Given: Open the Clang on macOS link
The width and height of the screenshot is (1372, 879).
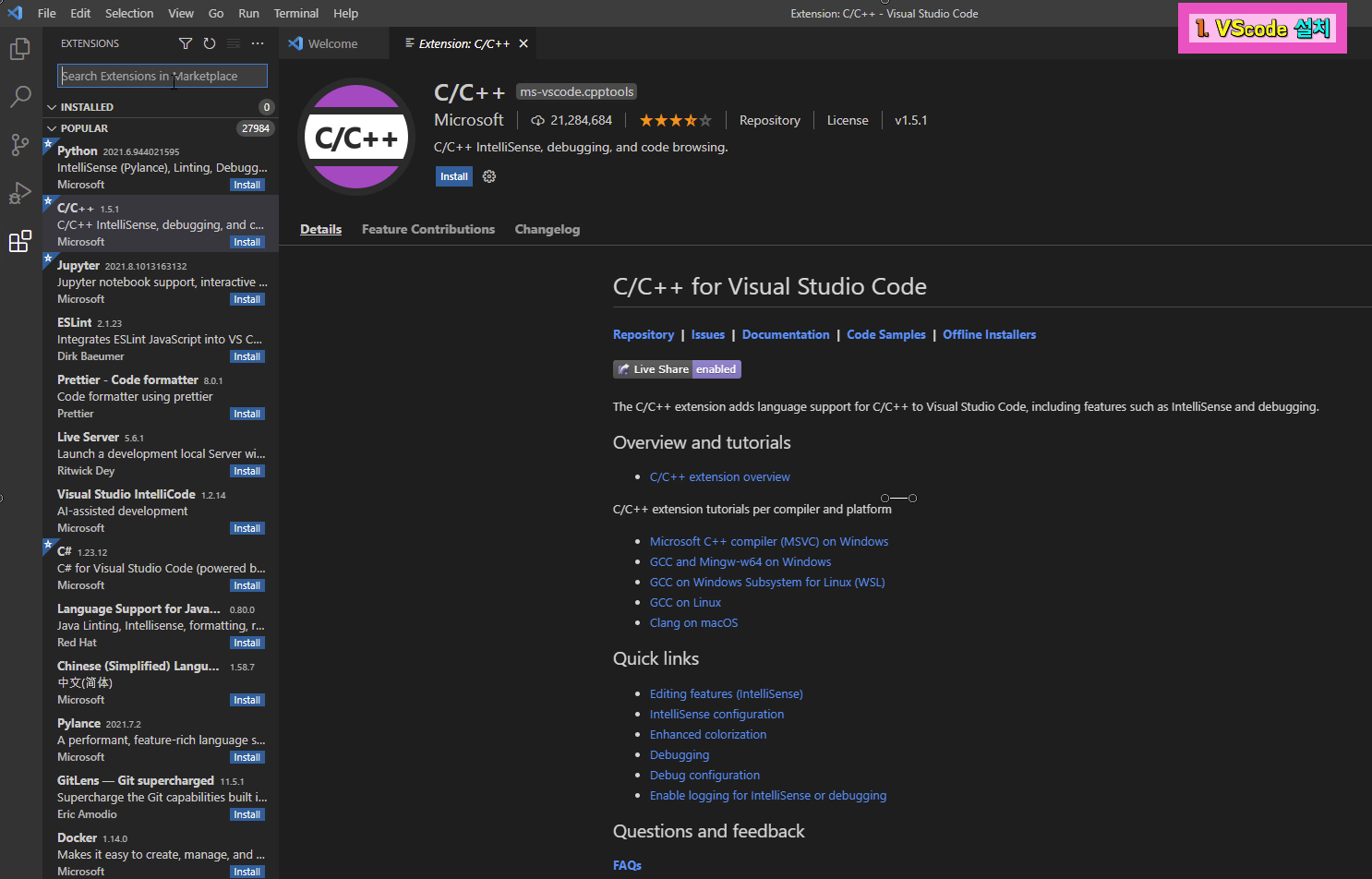Looking at the screenshot, I should 694,623.
